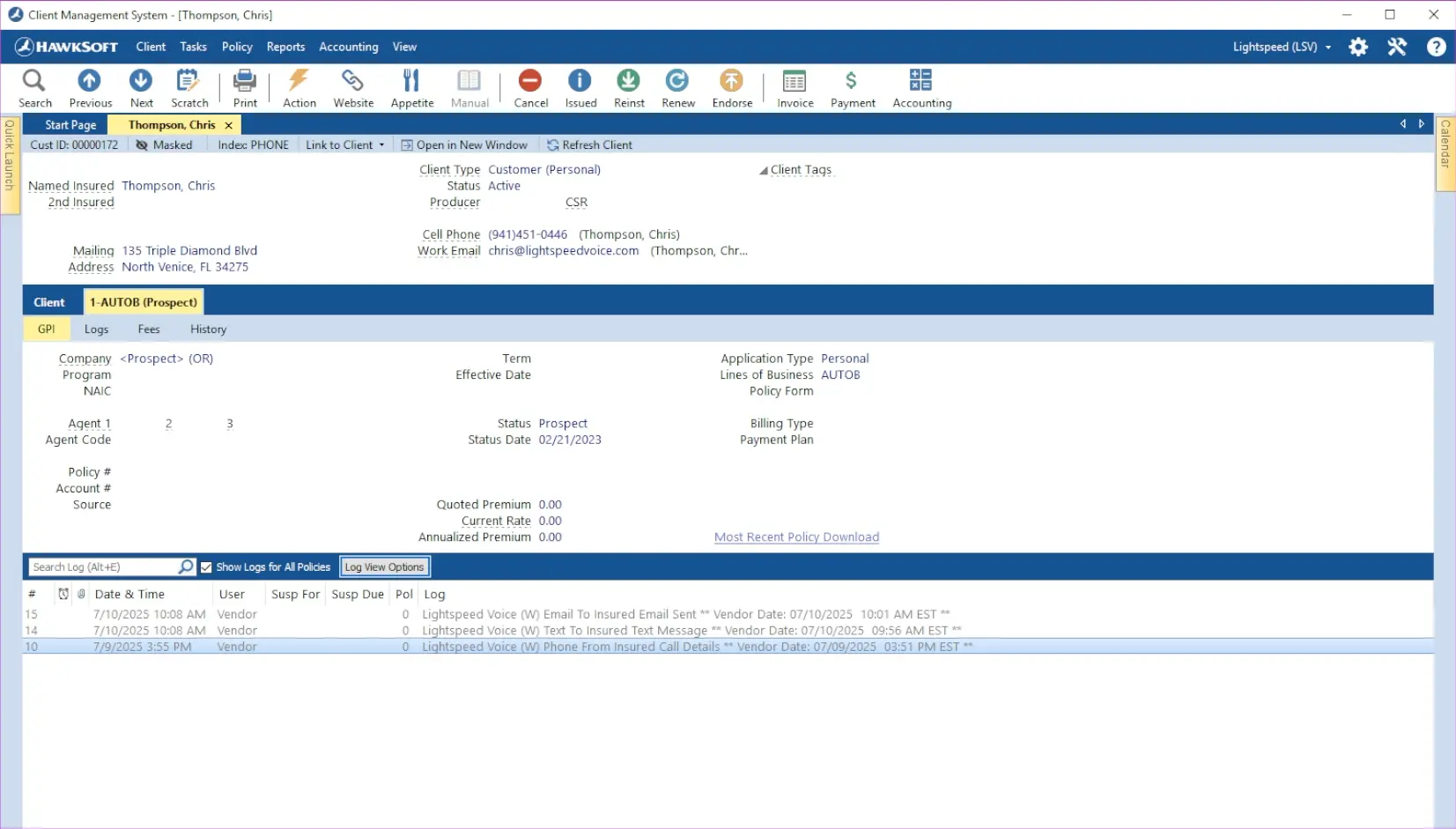Click the Endorse policy icon
The width and height of the screenshot is (1456, 829).
(731, 87)
